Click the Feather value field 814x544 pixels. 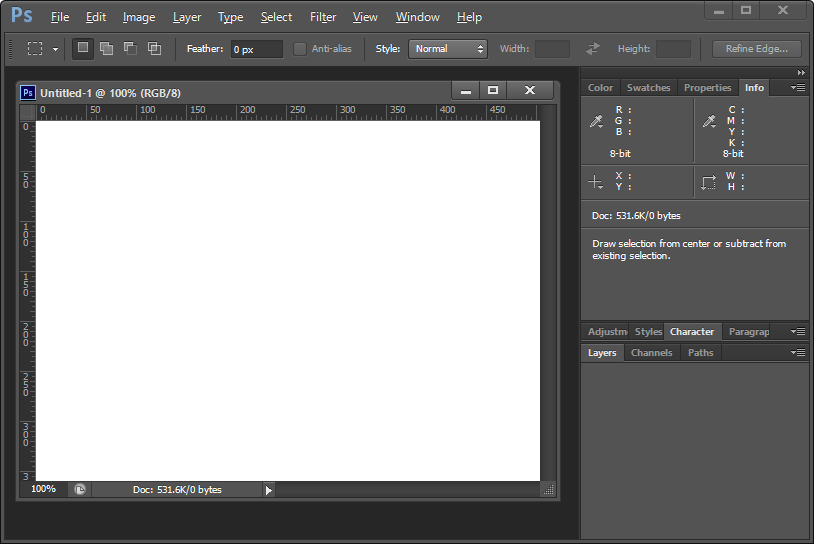click(x=256, y=49)
